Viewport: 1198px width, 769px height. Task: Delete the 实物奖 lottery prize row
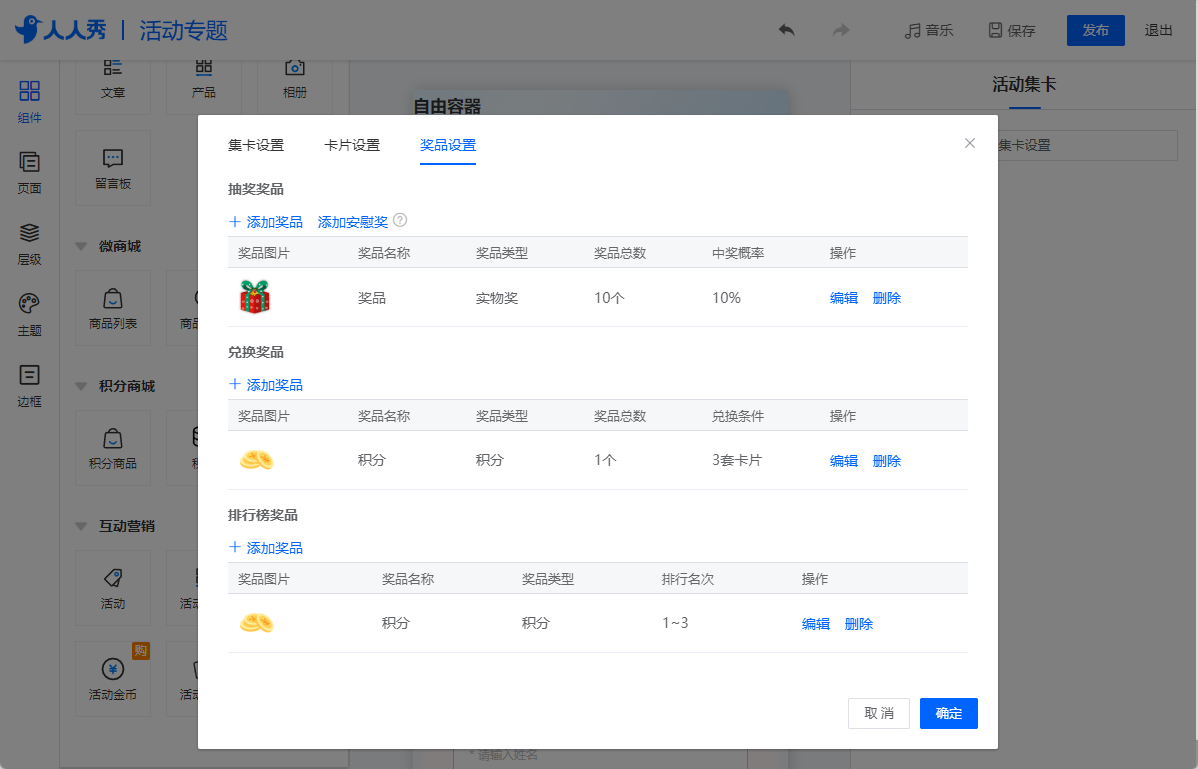[x=886, y=298]
